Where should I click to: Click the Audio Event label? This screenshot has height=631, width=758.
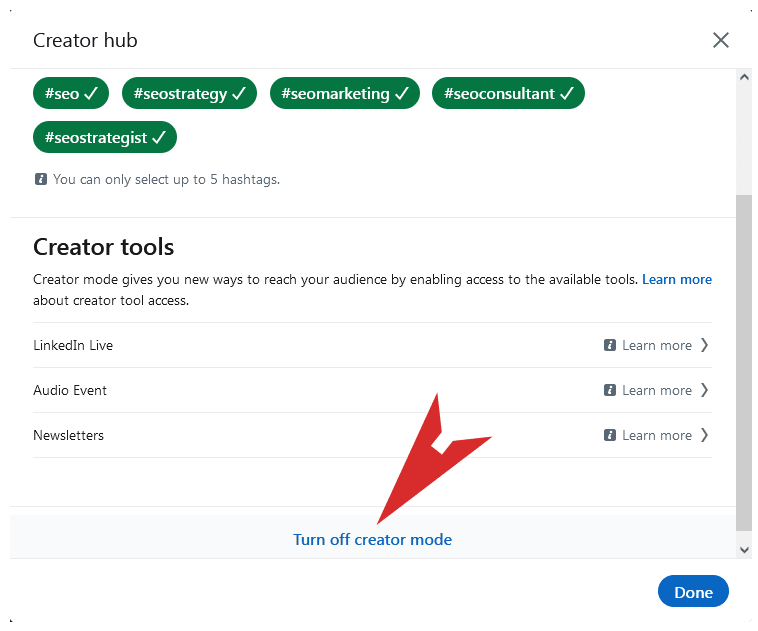click(x=70, y=390)
